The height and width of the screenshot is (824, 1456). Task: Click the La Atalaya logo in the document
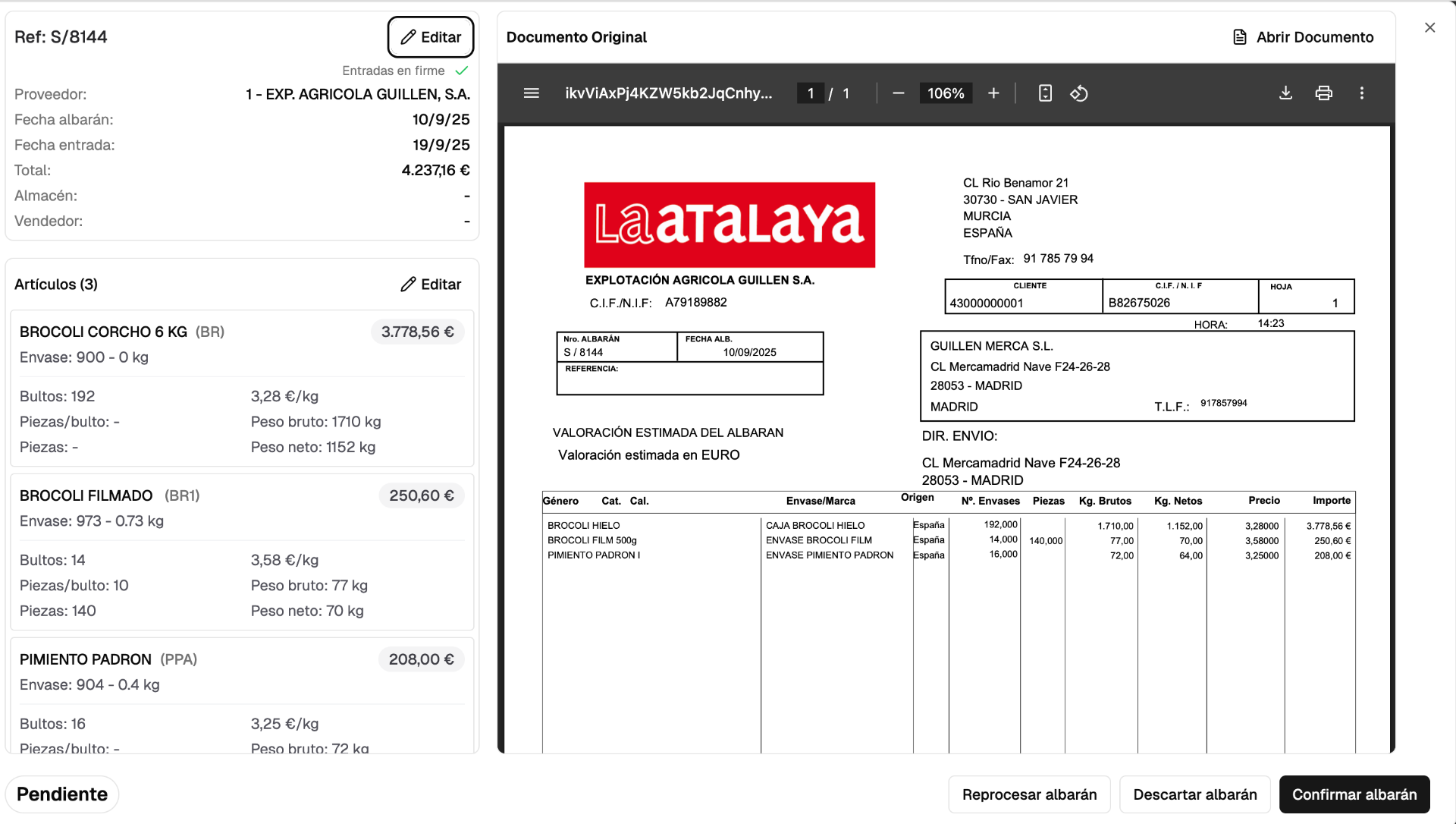(x=730, y=225)
